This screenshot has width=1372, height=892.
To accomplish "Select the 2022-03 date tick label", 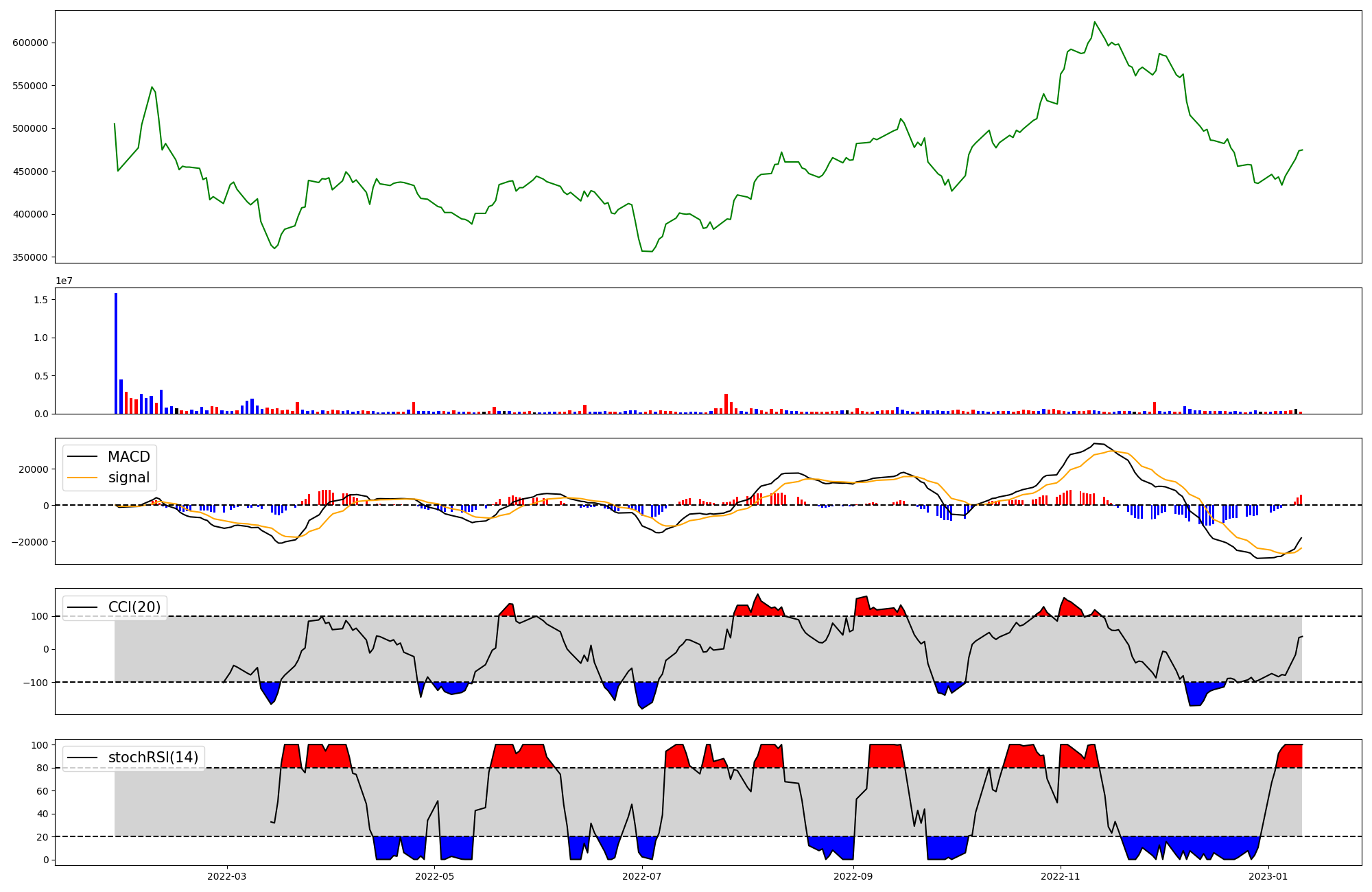I will tap(226, 876).
